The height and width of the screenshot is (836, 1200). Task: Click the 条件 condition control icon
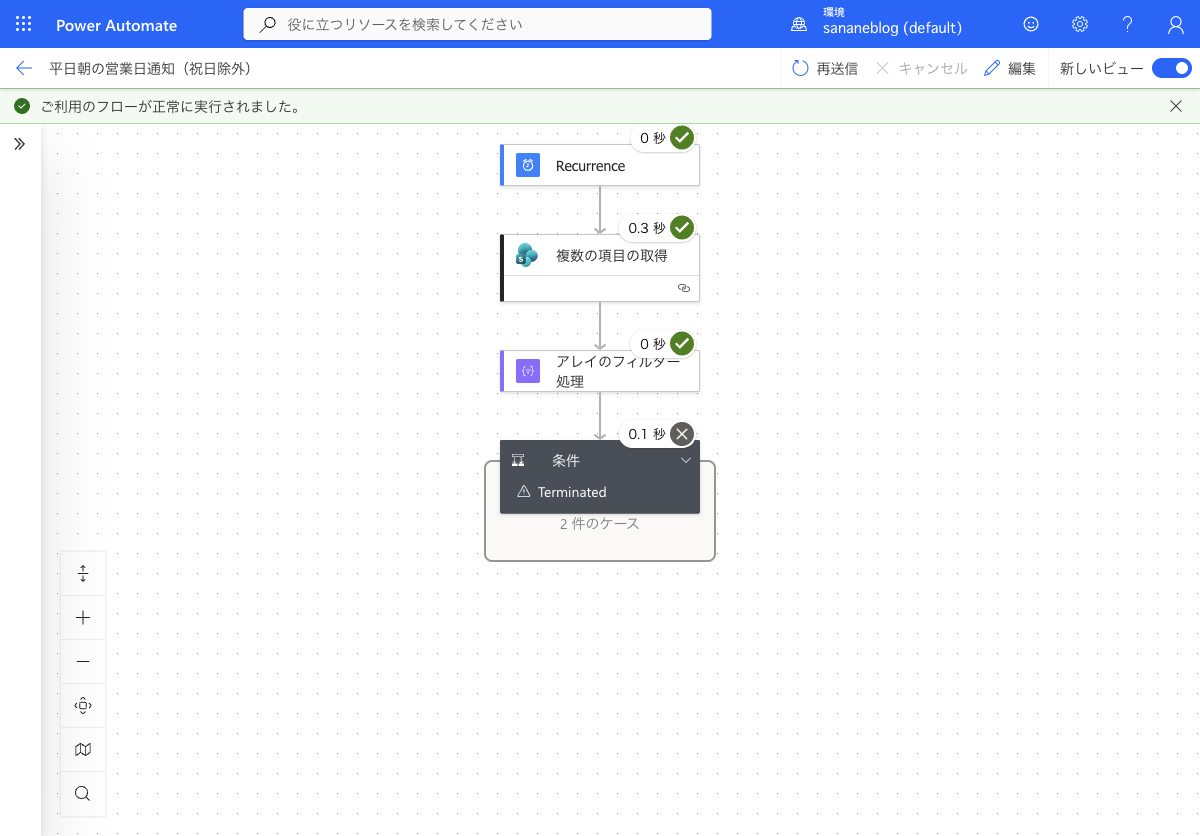[518, 461]
